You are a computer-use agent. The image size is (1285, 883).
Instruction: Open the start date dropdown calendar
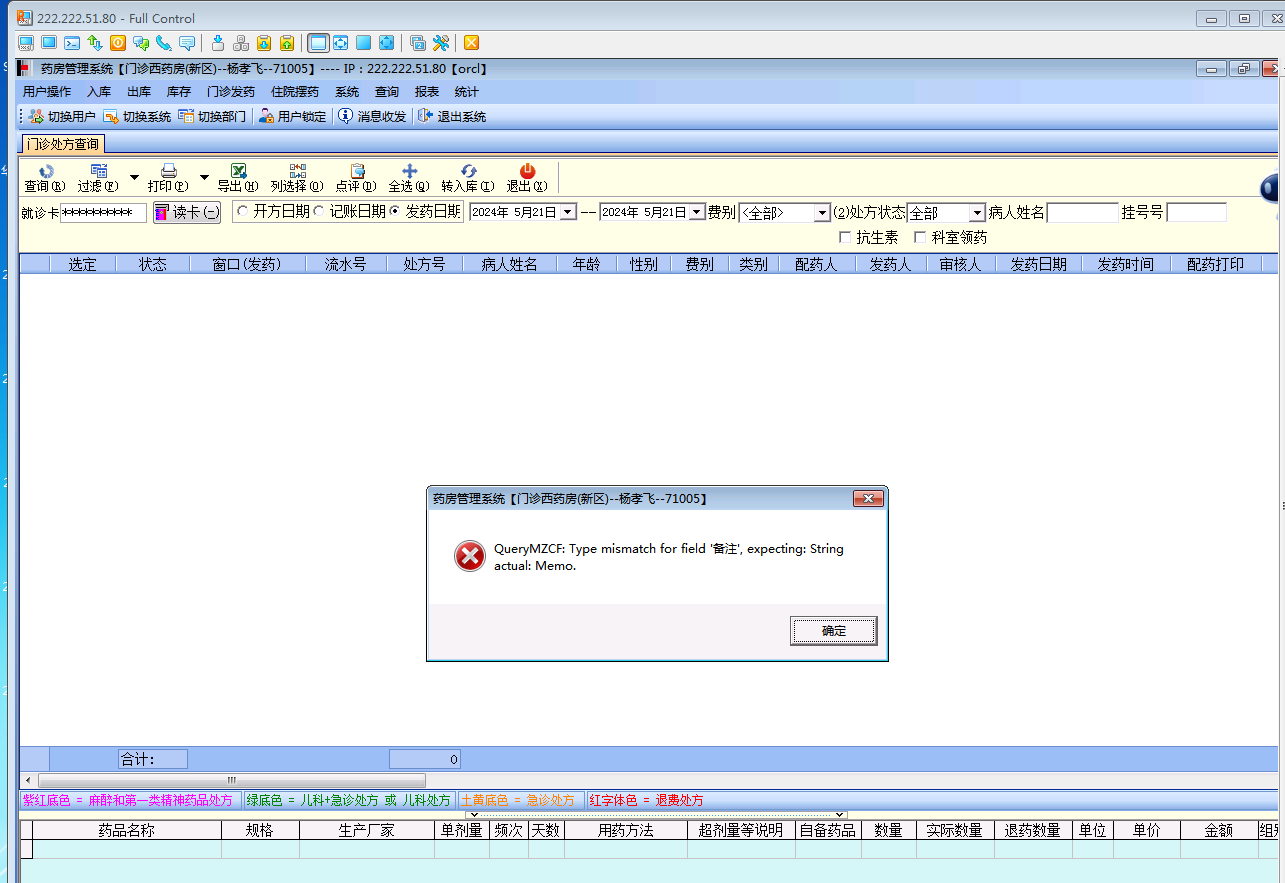pos(568,212)
